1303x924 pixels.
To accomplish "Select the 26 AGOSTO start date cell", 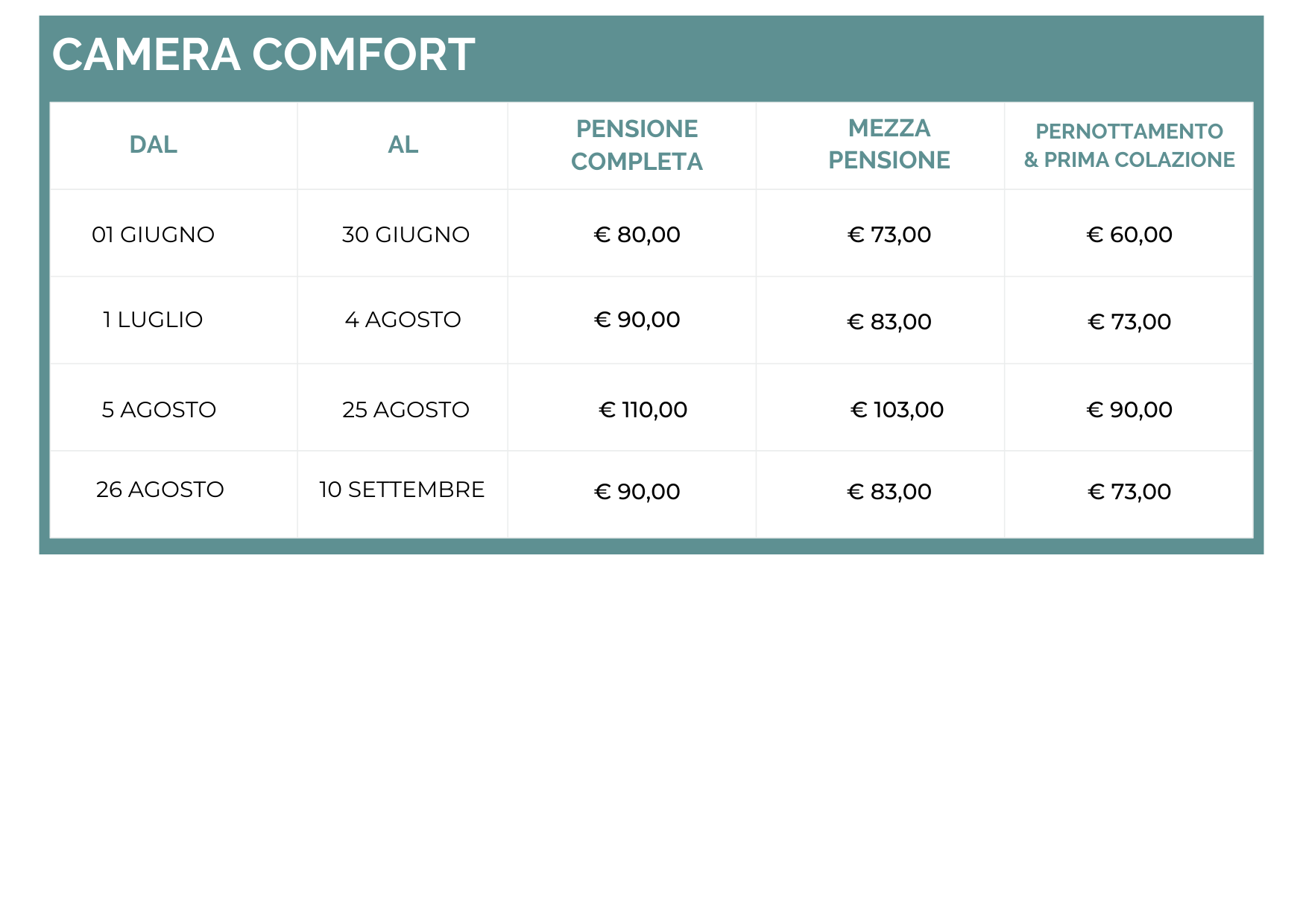I will [x=160, y=490].
